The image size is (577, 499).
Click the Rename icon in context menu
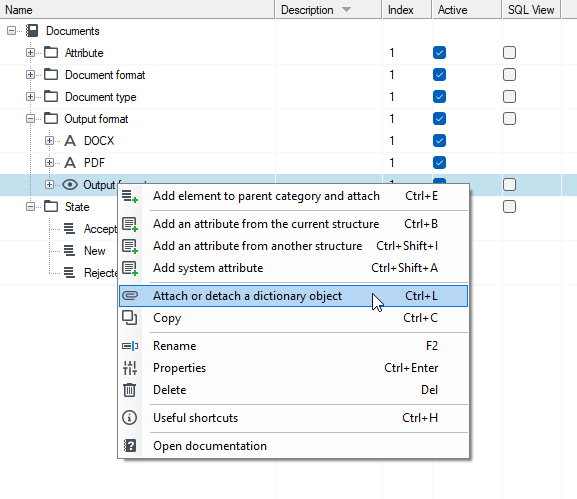(130, 346)
